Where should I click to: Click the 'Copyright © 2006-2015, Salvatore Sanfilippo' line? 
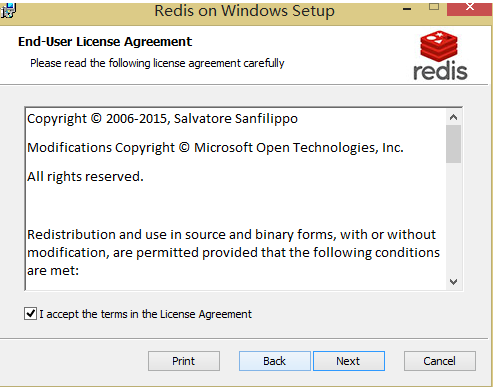[162, 119]
